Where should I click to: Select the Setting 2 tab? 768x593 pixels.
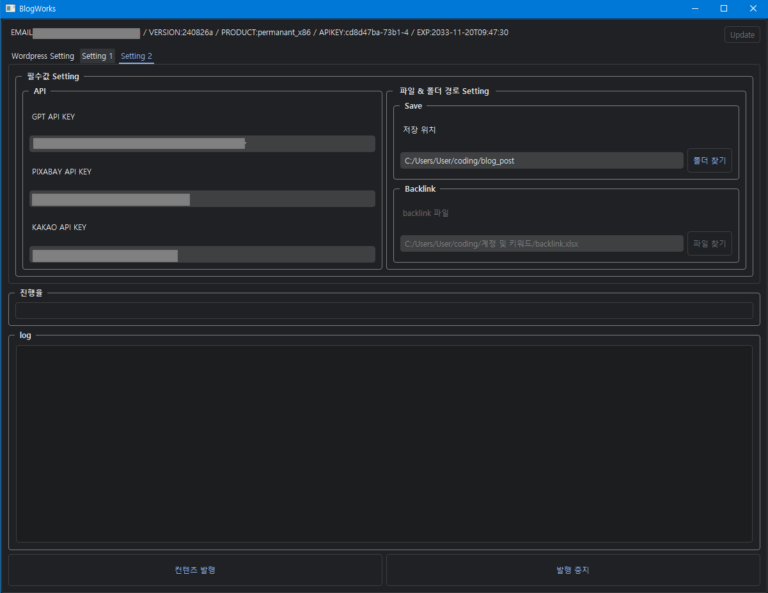point(136,56)
